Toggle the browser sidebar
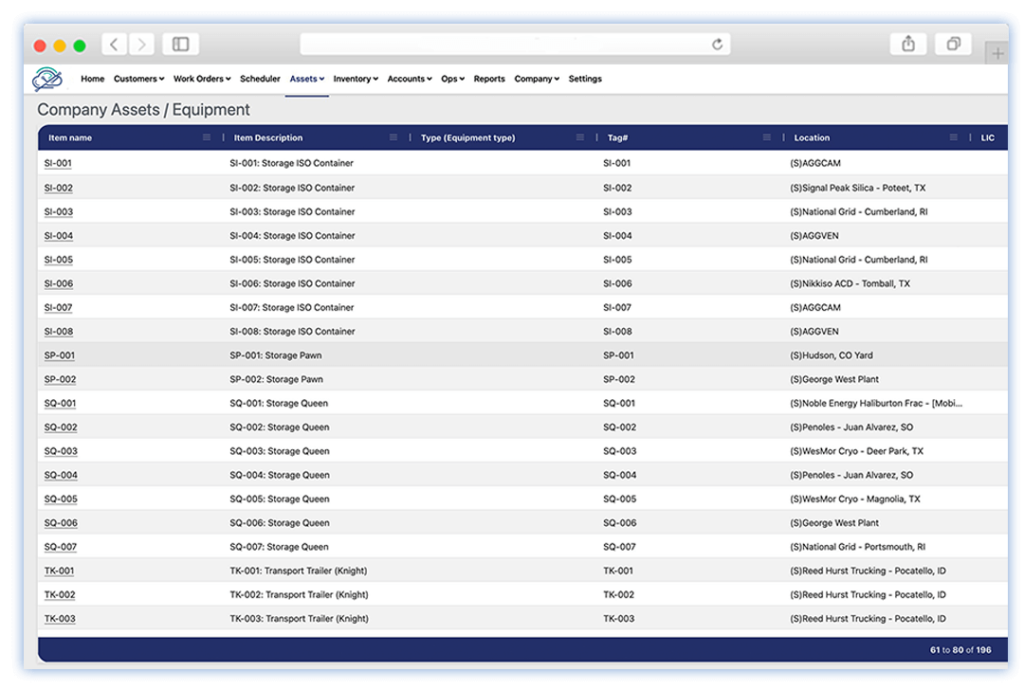1024x690 pixels. coord(179,44)
